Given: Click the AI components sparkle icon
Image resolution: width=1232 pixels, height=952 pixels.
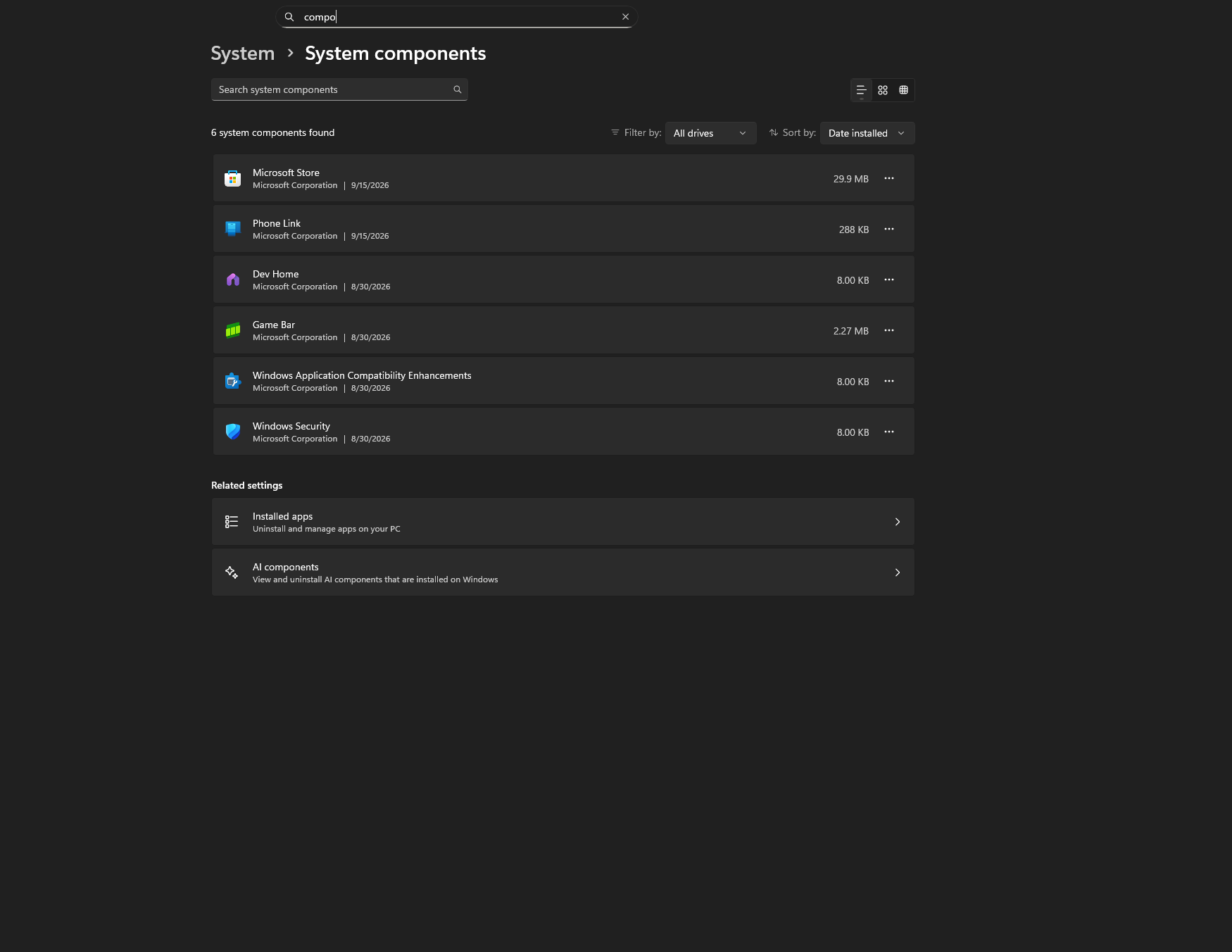Looking at the screenshot, I should pyautogui.click(x=232, y=572).
